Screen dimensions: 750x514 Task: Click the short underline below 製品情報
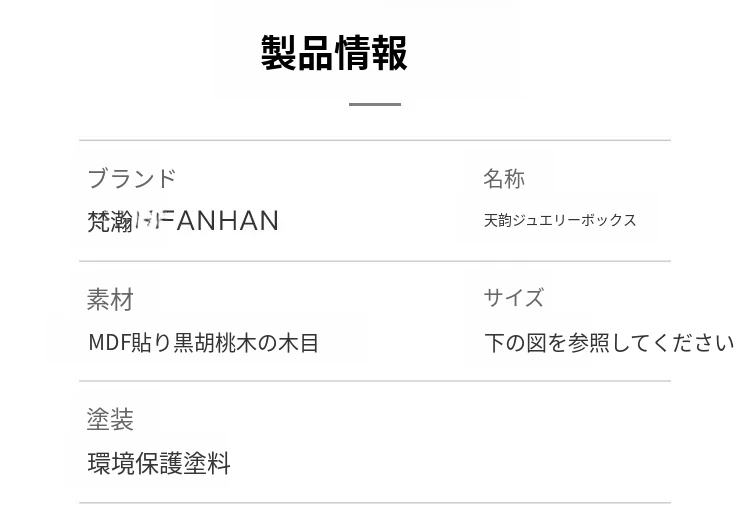[375, 104]
